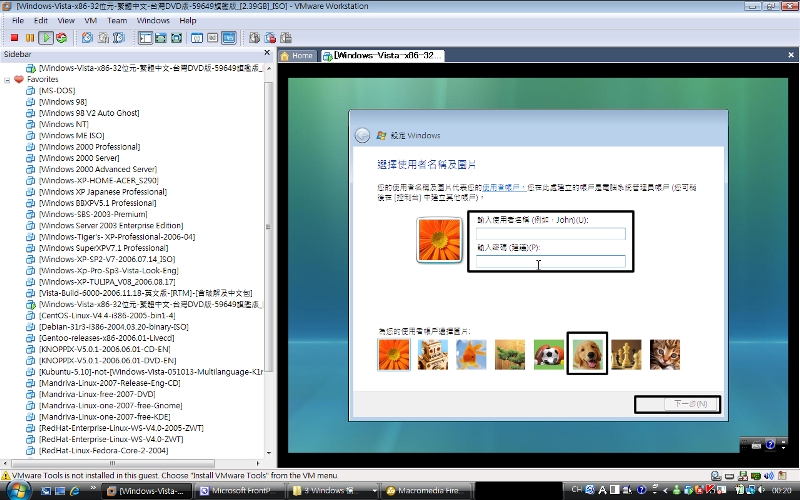Click the Console View toolbar icon
Screen dimensions: 800x500
(229, 38)
